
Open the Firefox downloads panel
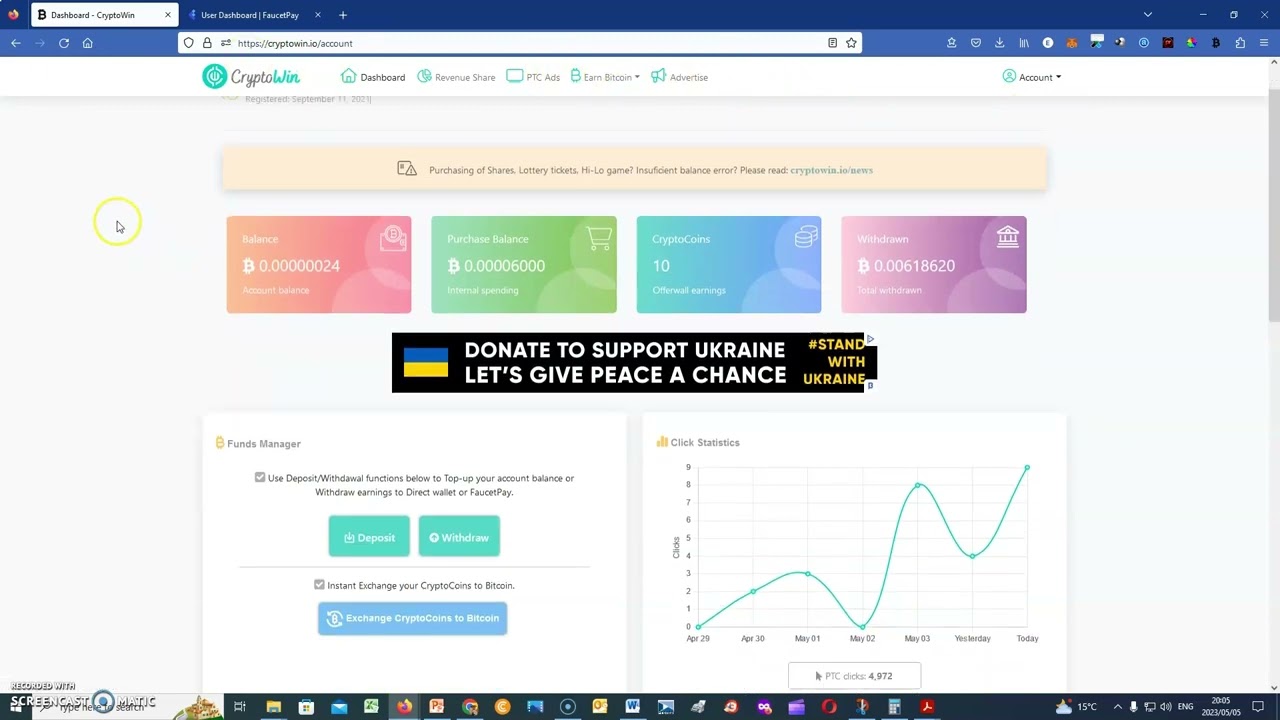click(x=999, y=43)
